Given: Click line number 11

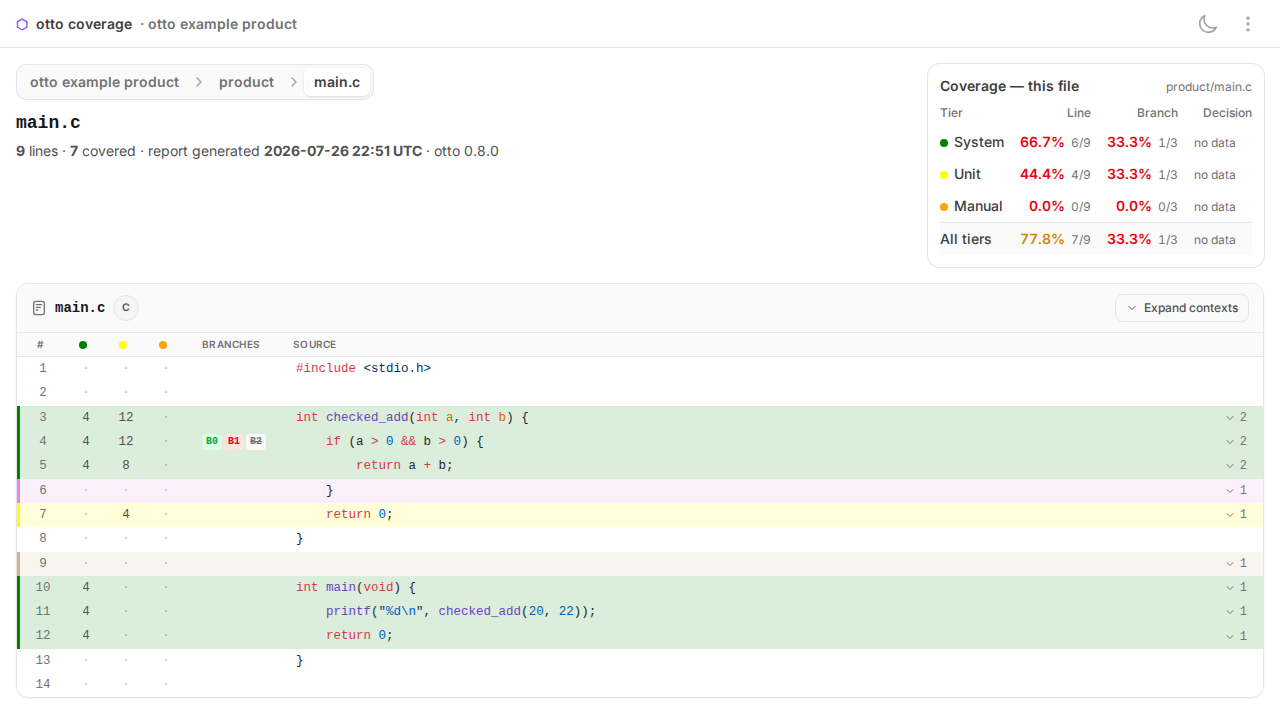Looking at the screenshot, I should pyautogui.click(x=42, y=611).
